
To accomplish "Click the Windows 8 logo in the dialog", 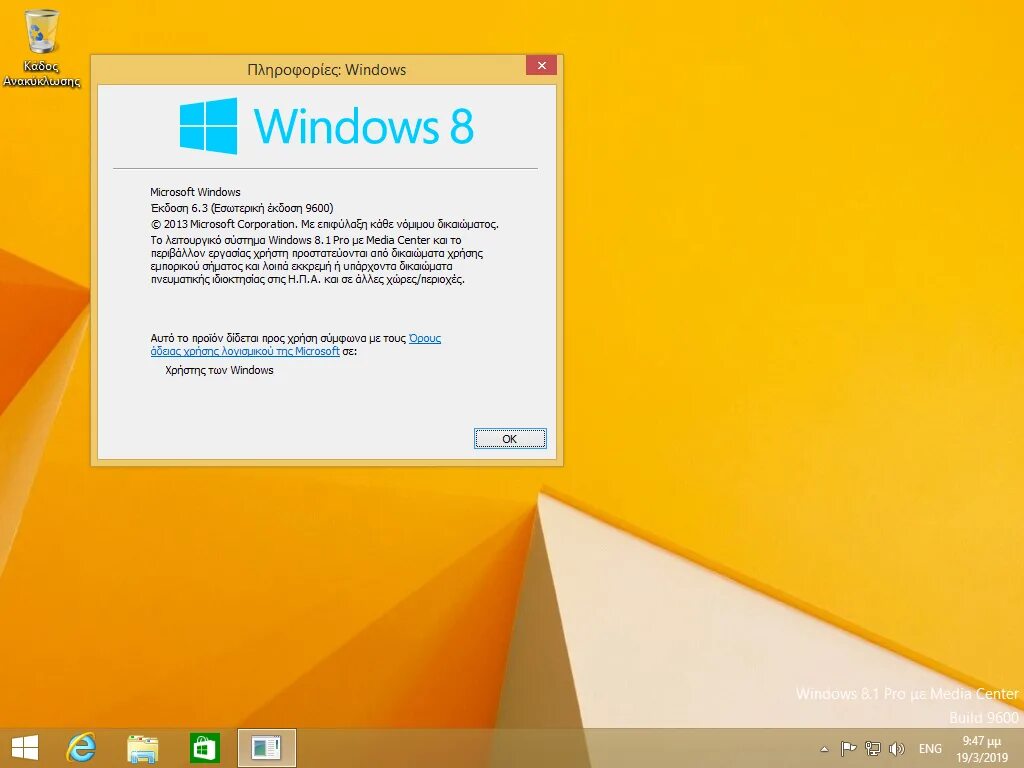I will pos(327,126).
